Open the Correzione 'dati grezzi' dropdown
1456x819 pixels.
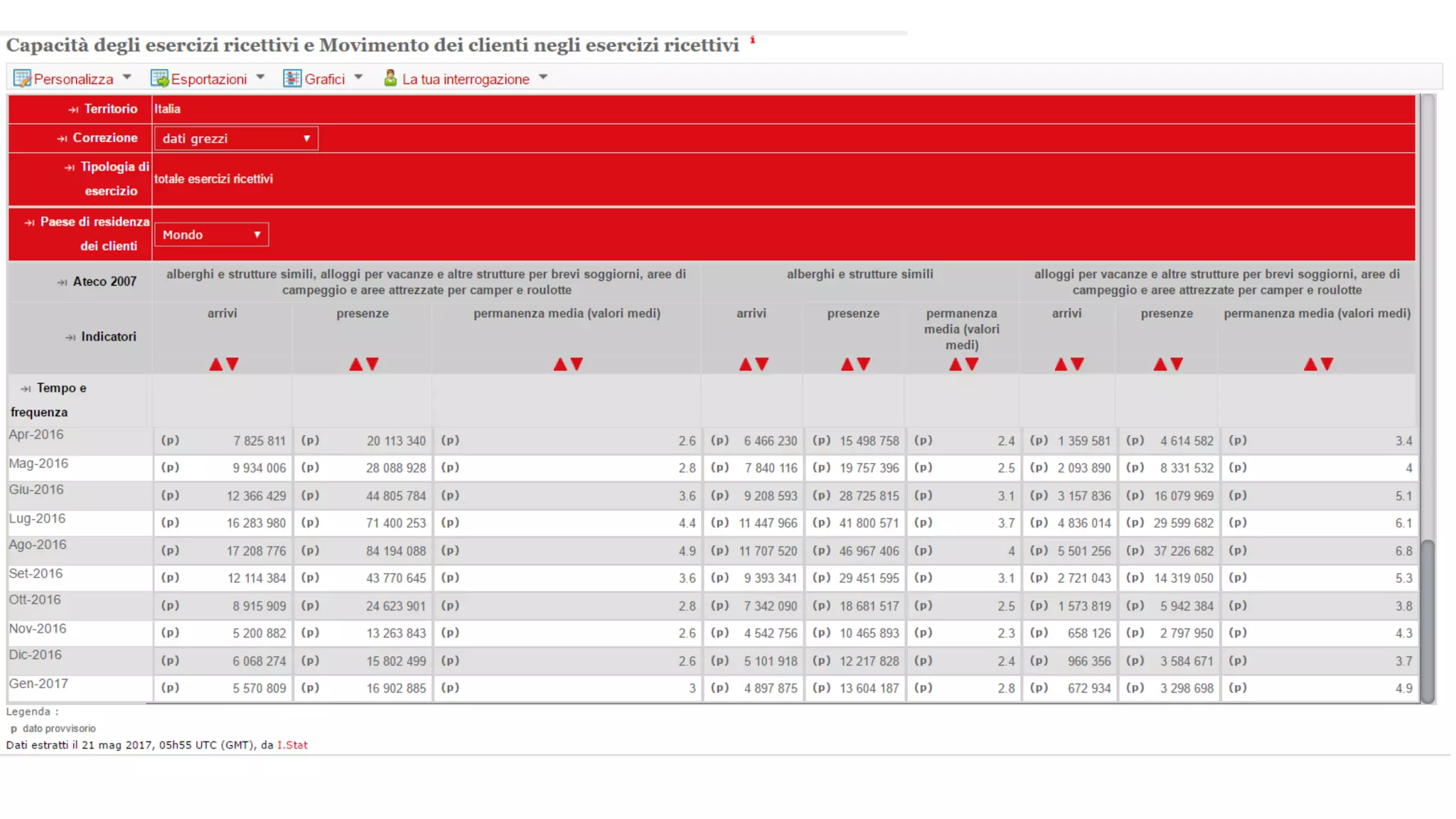pyautogui.click(x=236, y=139)
